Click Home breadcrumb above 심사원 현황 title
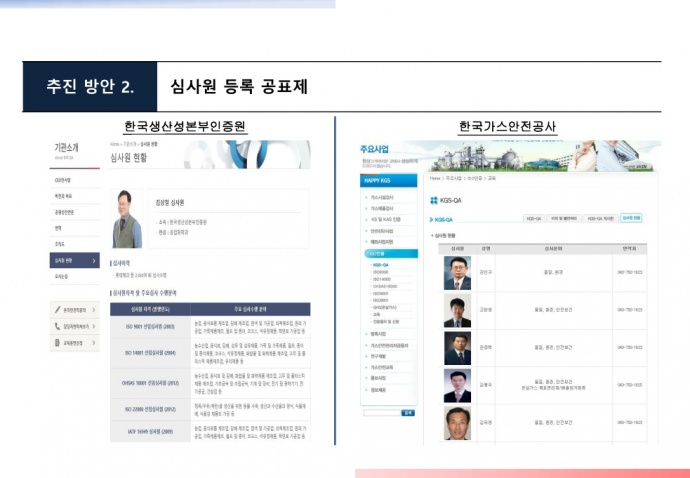This screenshot has width=690, height=478. pyautogui.click(x=114, y=144)
